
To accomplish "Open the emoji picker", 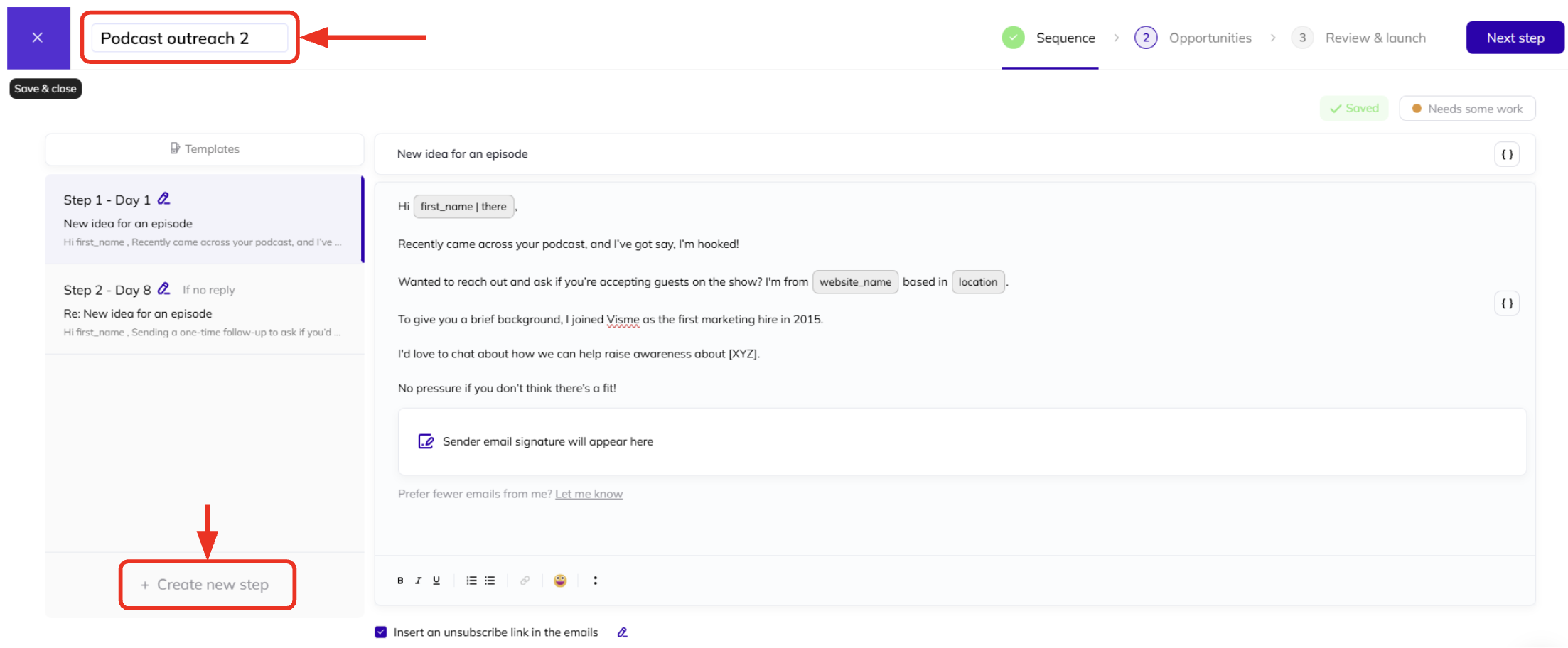I will tap(560, 580).
